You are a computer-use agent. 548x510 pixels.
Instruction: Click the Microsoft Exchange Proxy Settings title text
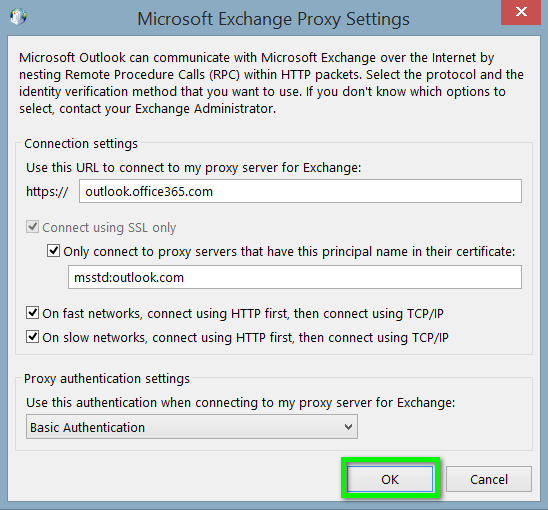click(273, 19)
